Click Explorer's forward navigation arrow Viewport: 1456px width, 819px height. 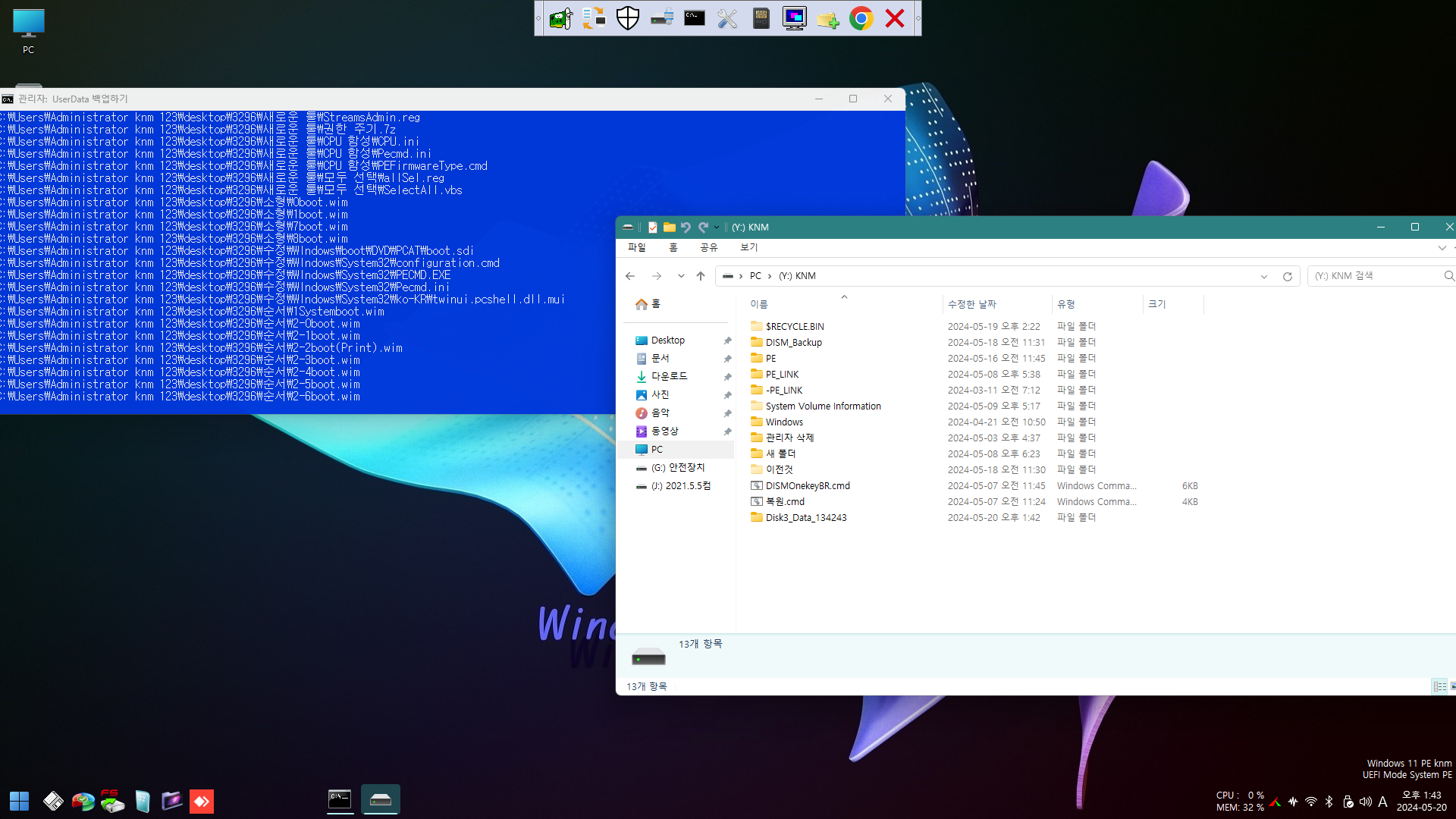(657, 276)
